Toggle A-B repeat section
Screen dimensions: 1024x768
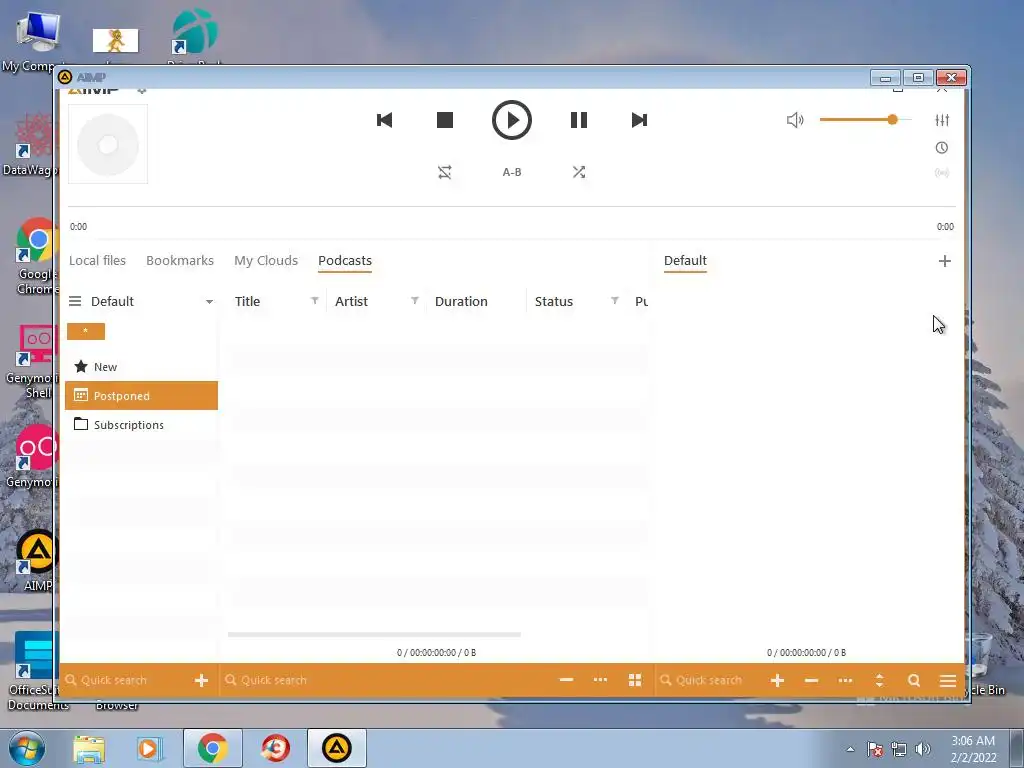click(x=511, y=172)
